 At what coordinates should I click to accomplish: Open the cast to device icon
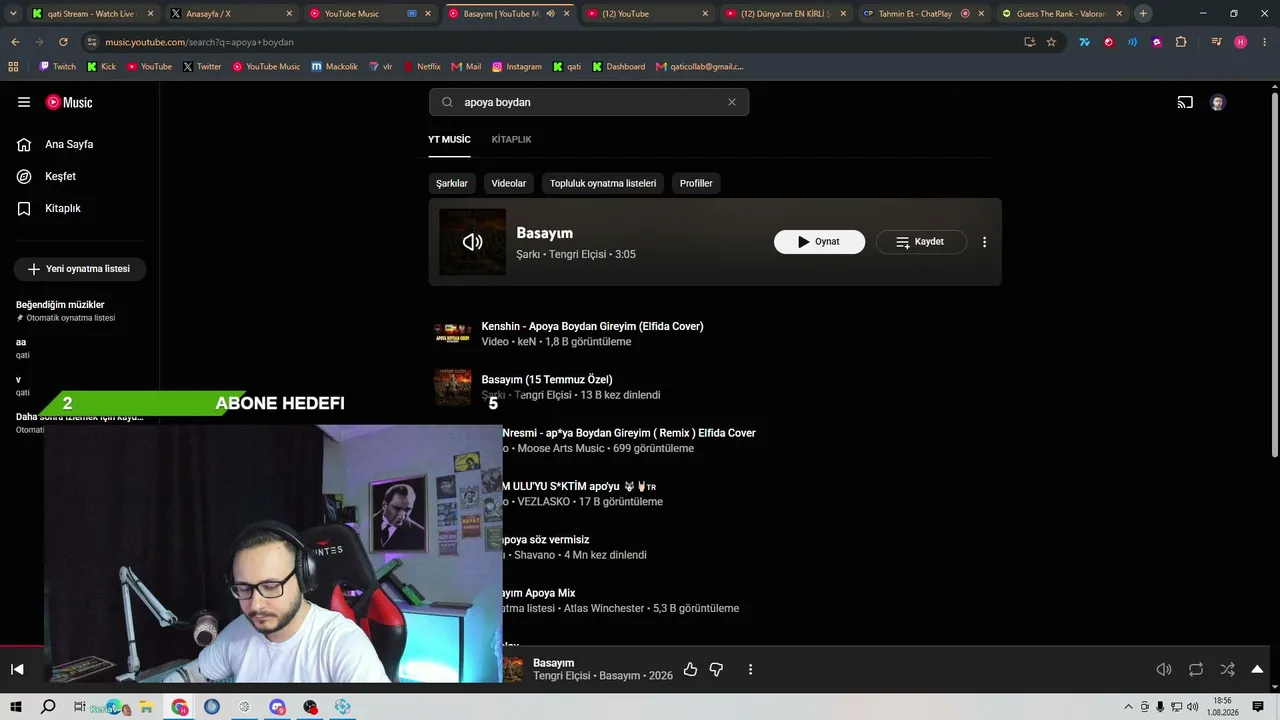click(x=1185, y=102)
